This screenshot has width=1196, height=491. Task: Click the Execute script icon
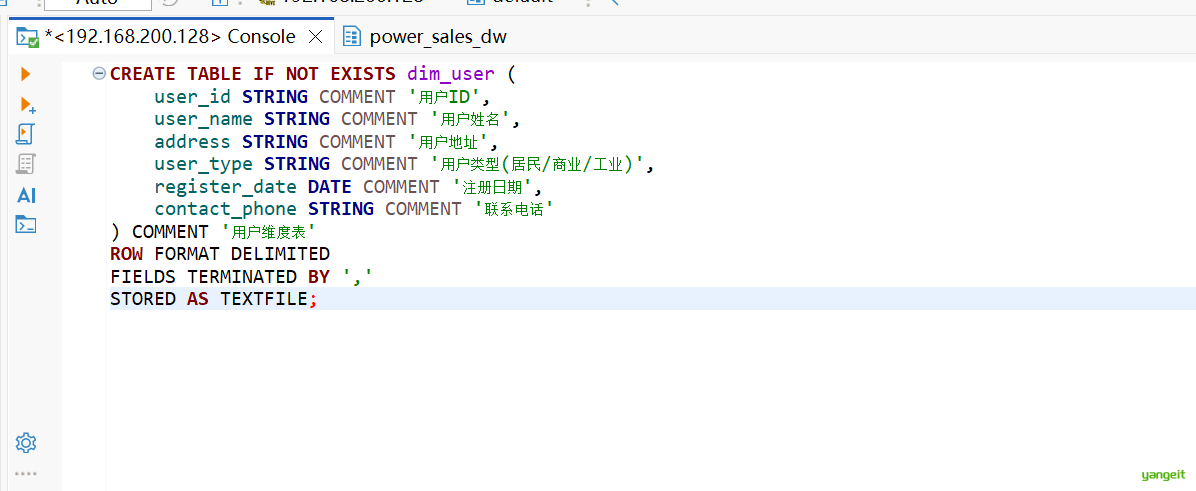coord(26,134)
